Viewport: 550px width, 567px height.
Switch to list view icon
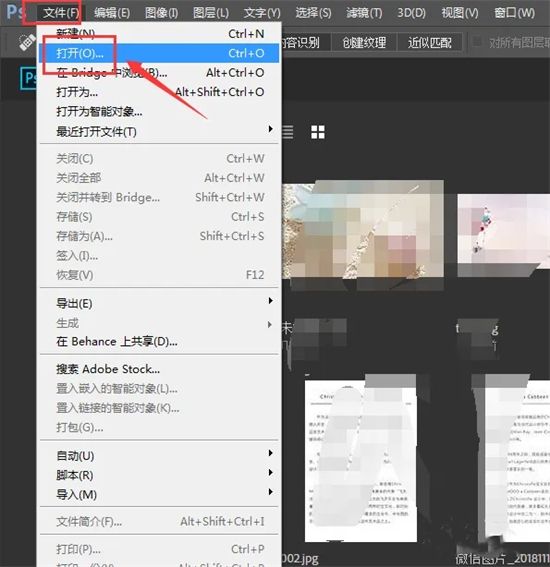click(288, 132)
